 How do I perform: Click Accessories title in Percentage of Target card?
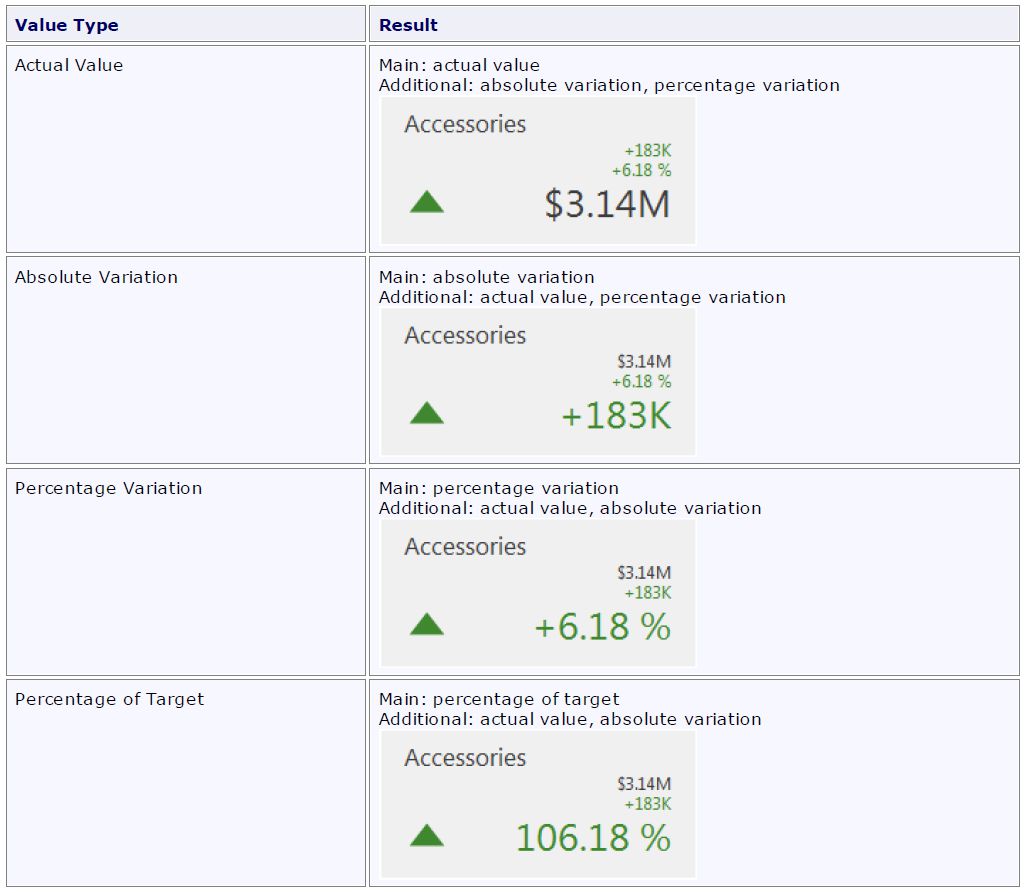(x=465, y=758)
